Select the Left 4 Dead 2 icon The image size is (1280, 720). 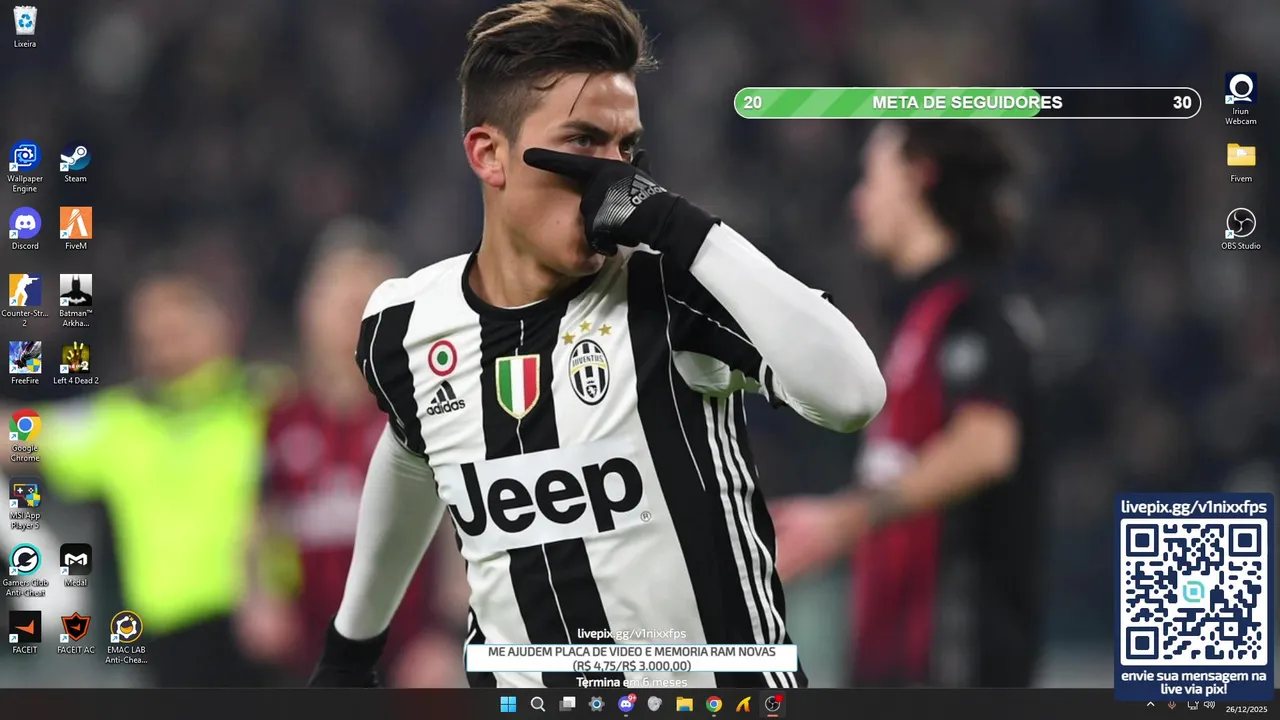tap(75, 363)
